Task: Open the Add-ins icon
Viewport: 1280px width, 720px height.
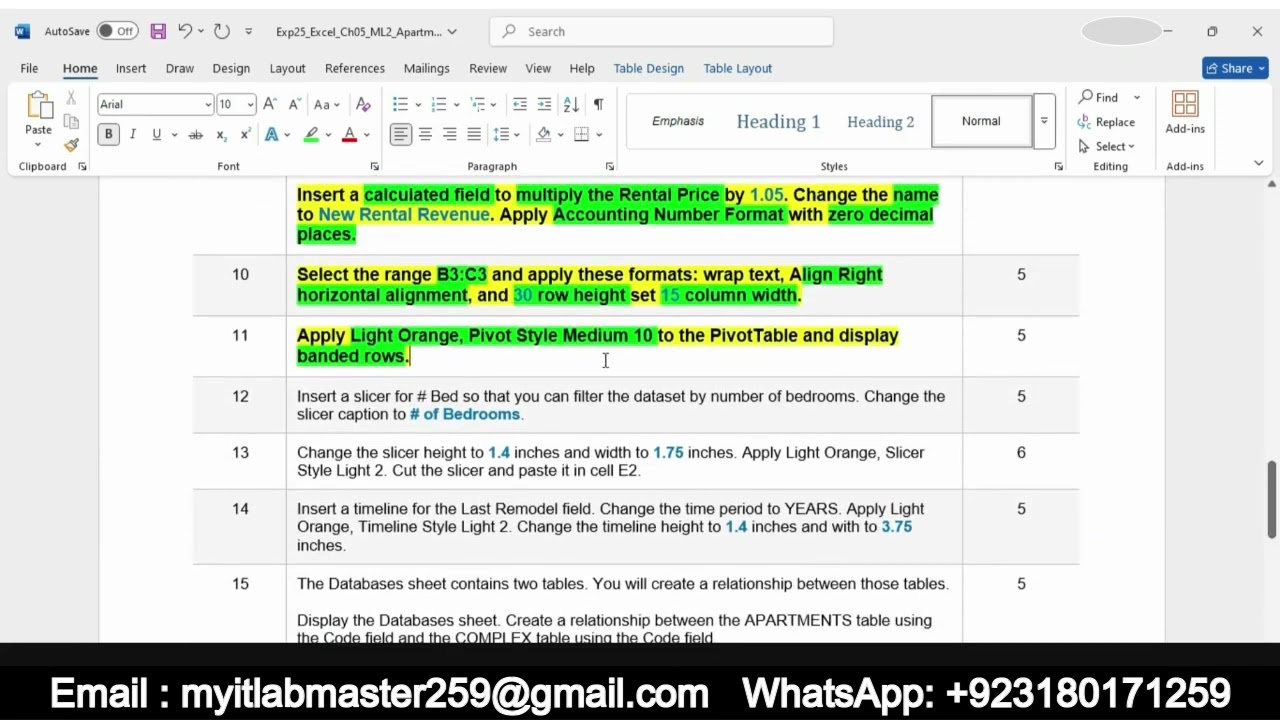Action: [1185, 112]
